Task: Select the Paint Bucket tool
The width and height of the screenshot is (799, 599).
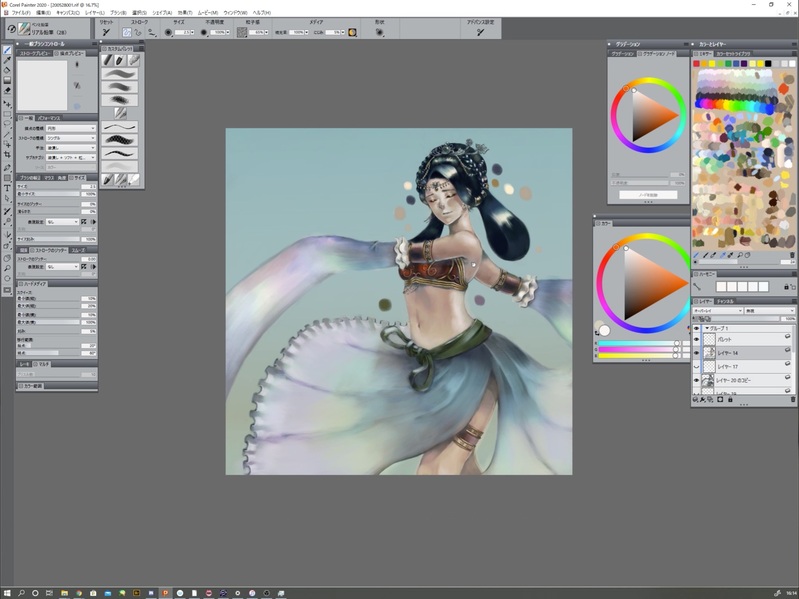Action: (7, 70)
